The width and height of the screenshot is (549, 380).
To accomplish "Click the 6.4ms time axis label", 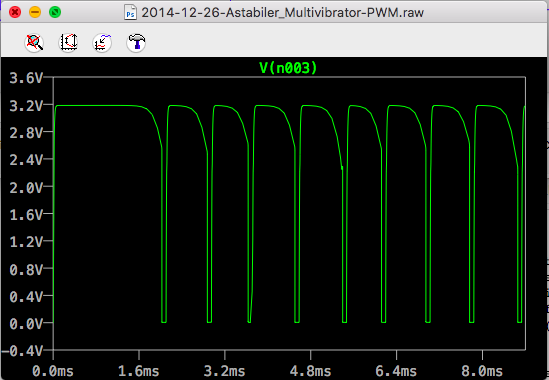I will click(x=396, y=371).
